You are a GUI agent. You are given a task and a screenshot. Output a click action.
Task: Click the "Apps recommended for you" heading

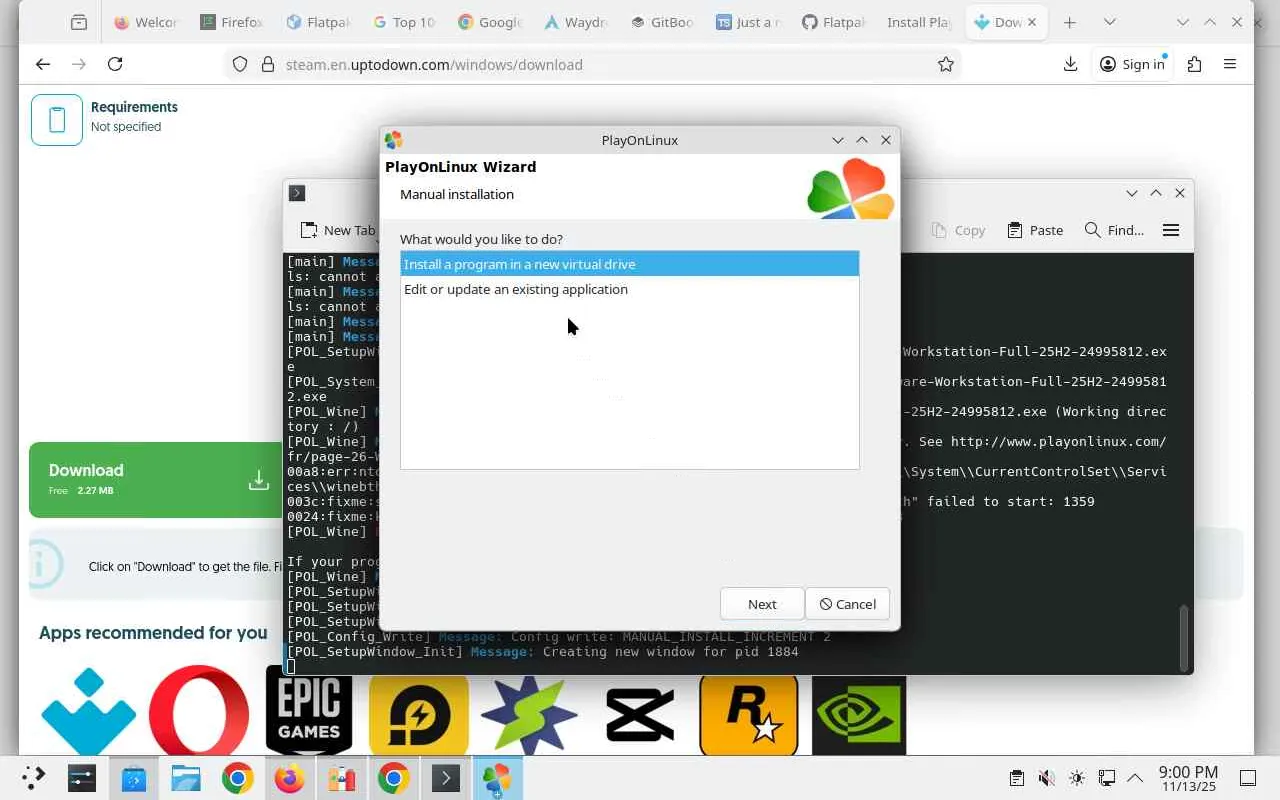click(153, 632)
